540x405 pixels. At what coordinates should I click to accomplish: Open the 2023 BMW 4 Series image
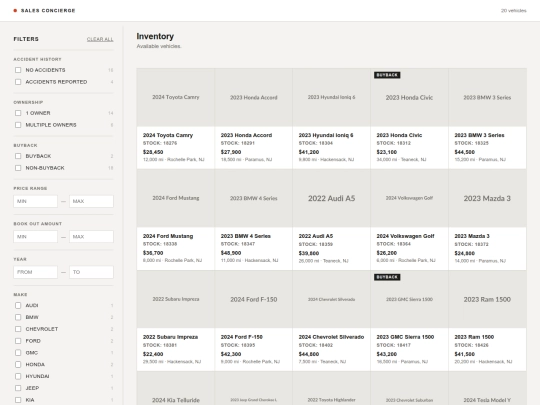pyautogui.click(x=254, y=198)
